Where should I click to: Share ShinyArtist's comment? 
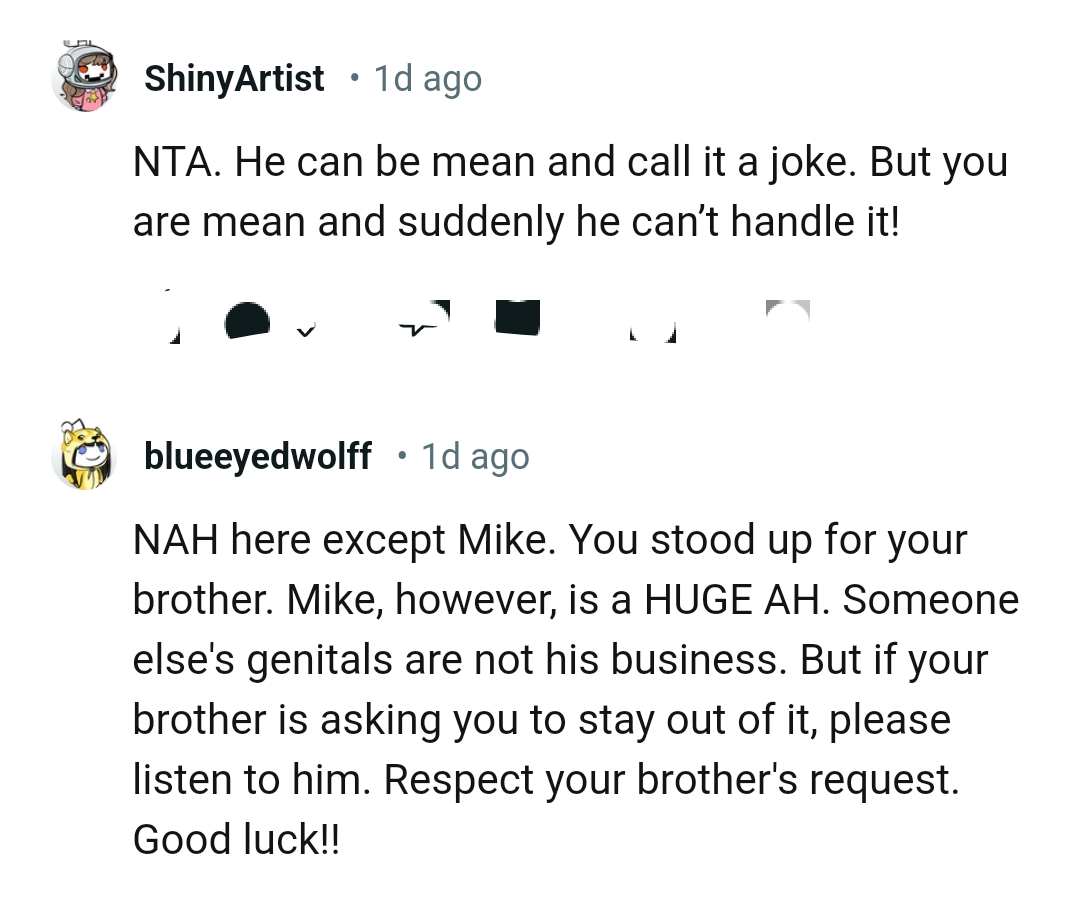pos(650,320)
